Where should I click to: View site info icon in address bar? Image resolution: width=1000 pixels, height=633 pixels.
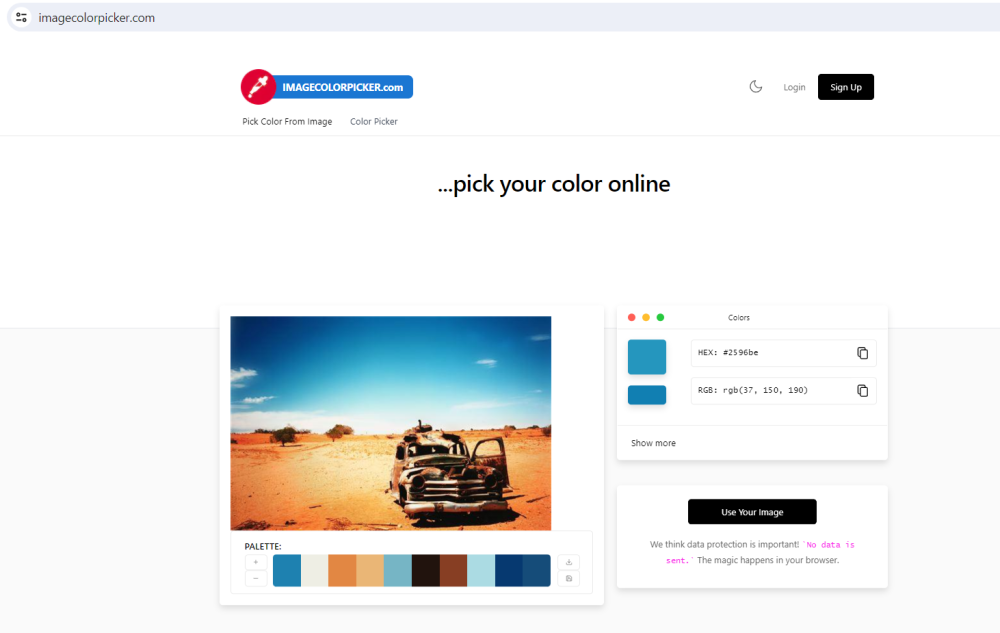[21, 17]
